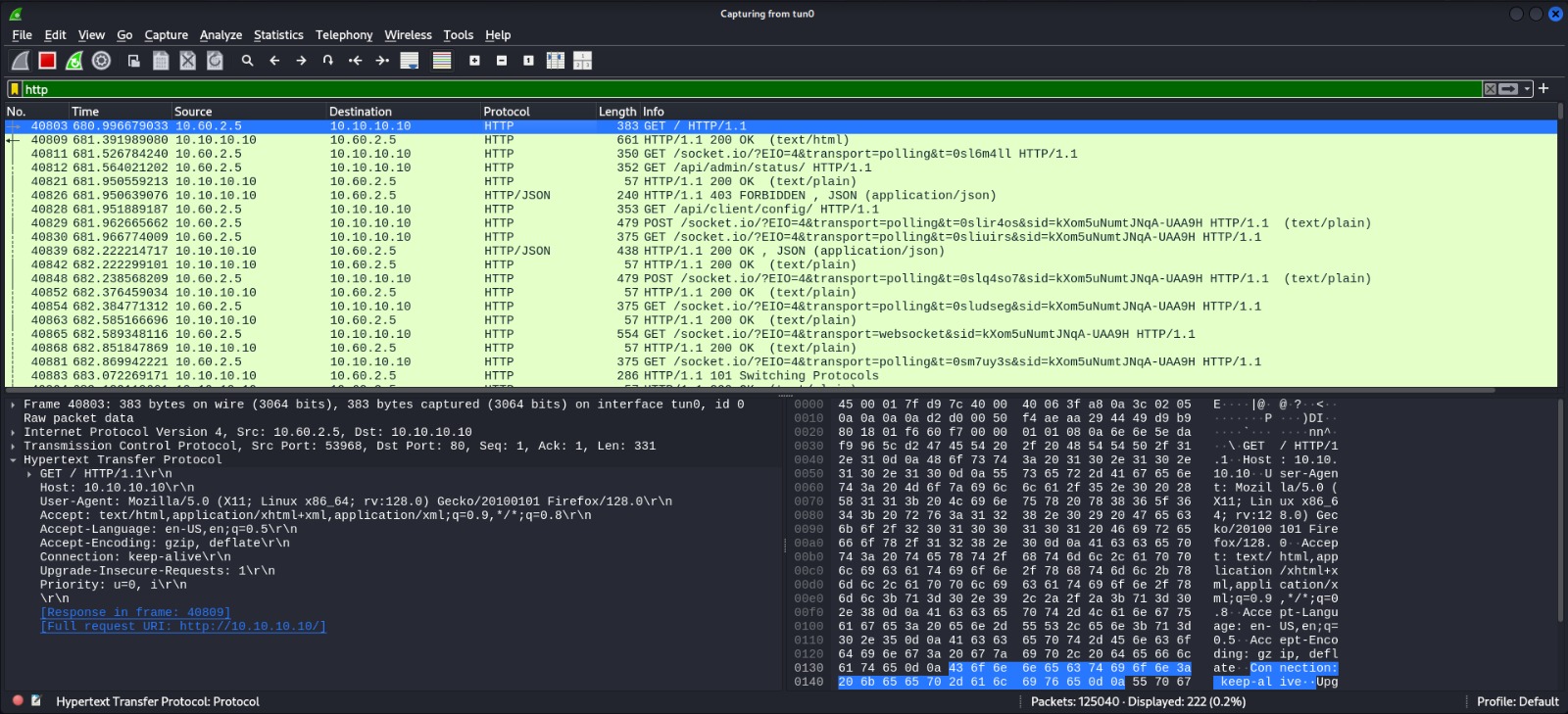
Task: Toggle auto-scroll during live capture
Action: coord(410,61)
